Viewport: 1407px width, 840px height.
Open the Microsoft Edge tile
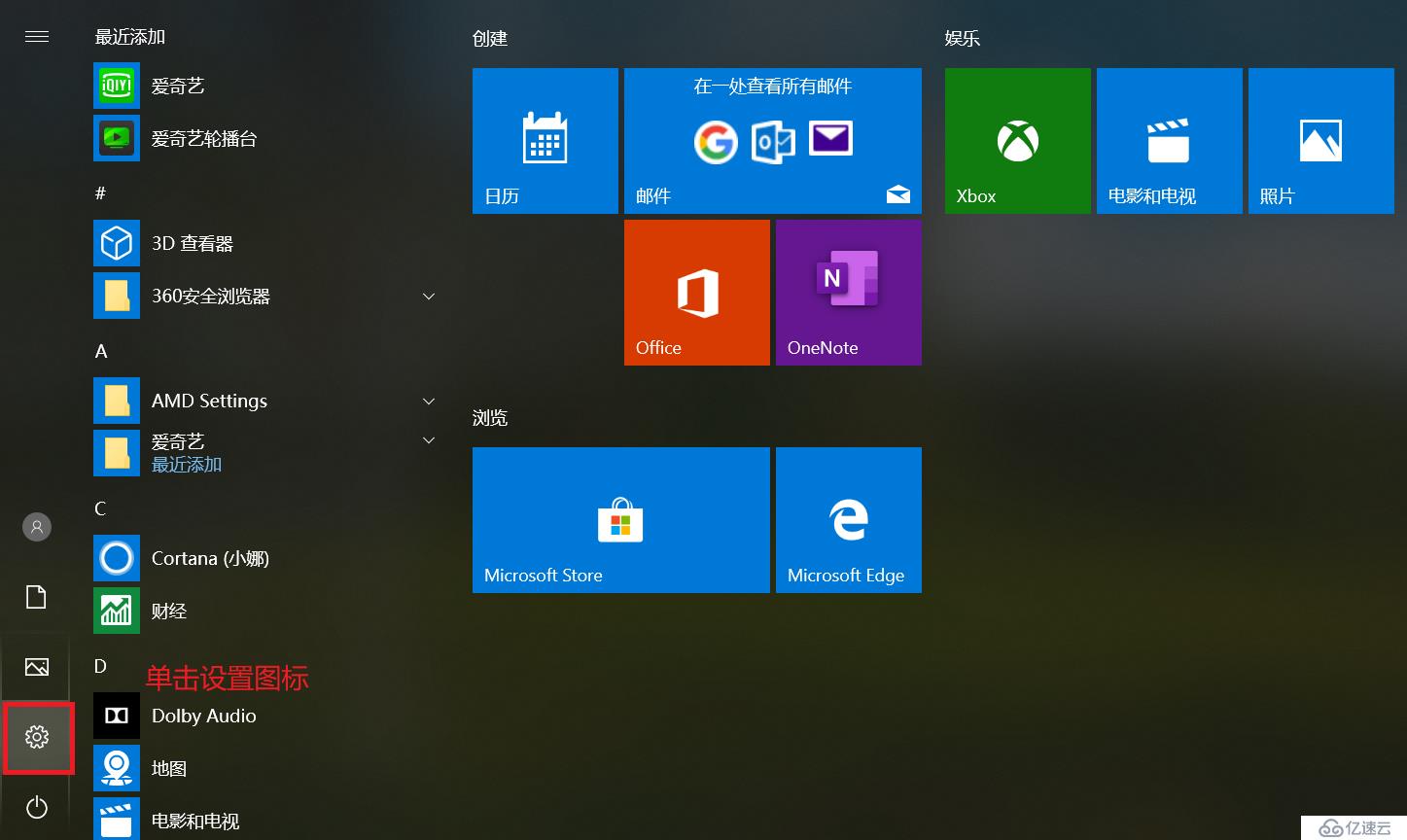pyautogui.click(x=849, y=520)
